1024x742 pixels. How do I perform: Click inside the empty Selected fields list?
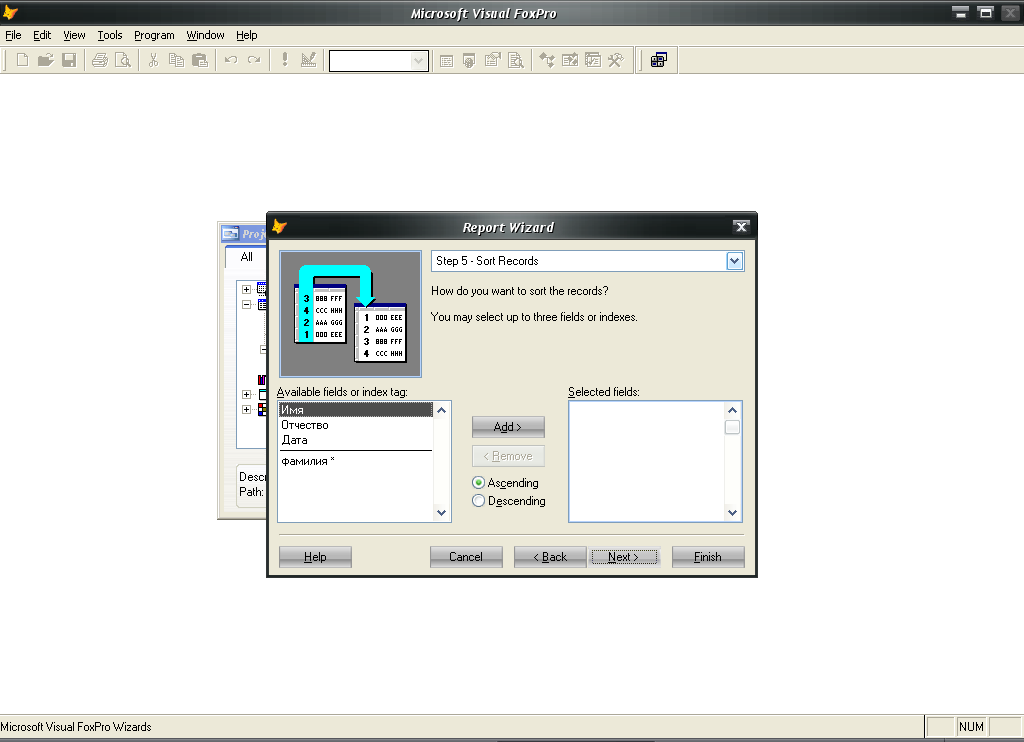647,461
